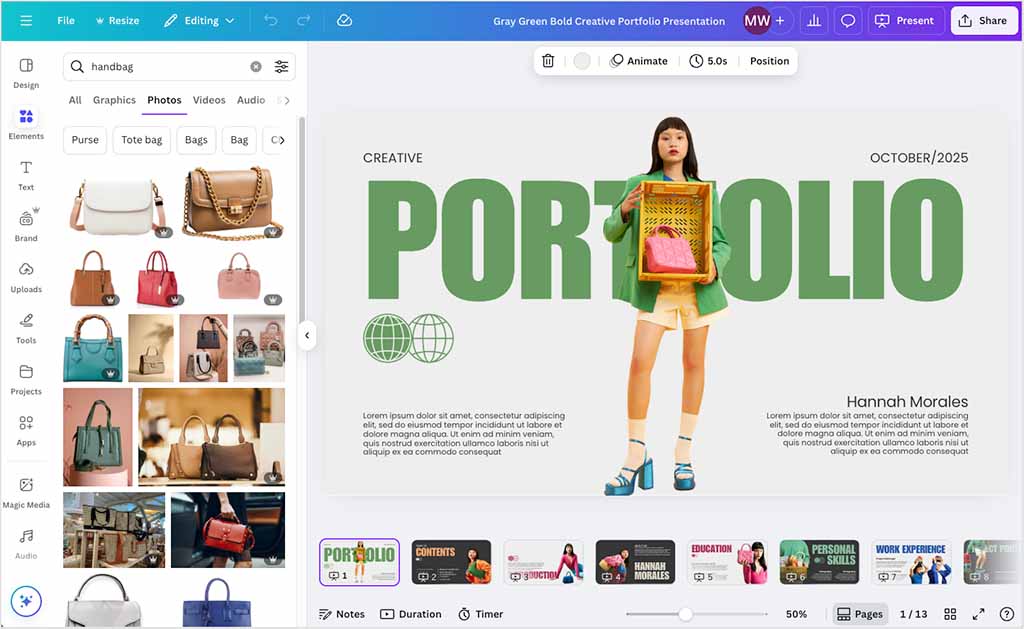
Task: Switch to the Graphics tab
Action: coord(114,100)
